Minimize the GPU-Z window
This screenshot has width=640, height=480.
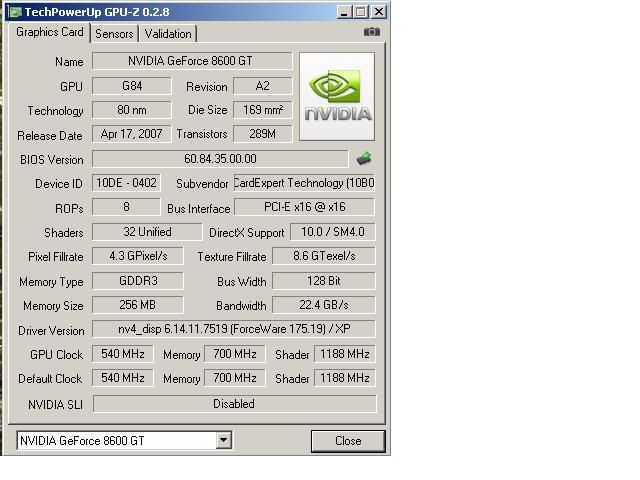[344, 12]
